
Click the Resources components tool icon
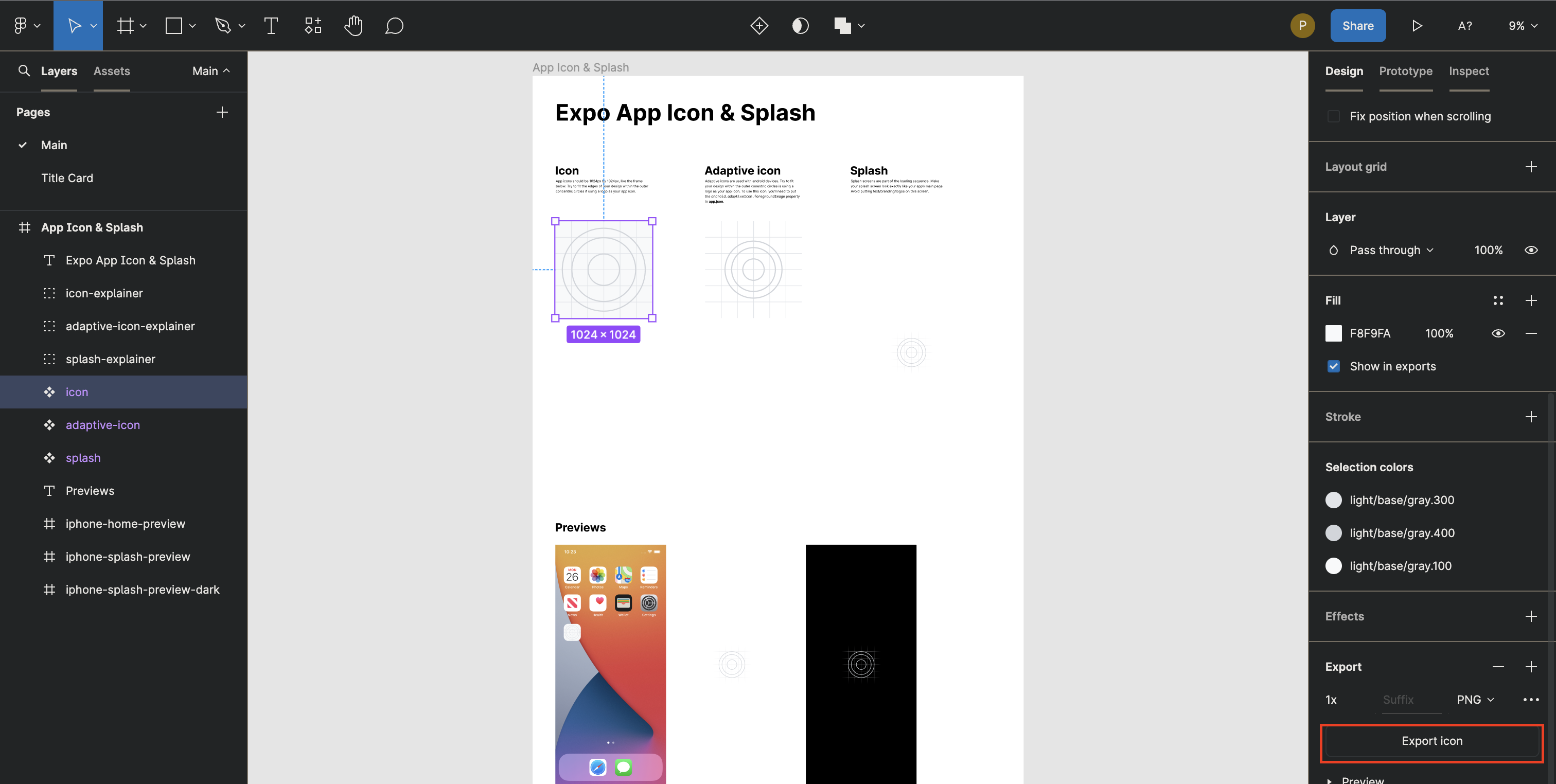[x=312, y=25]
